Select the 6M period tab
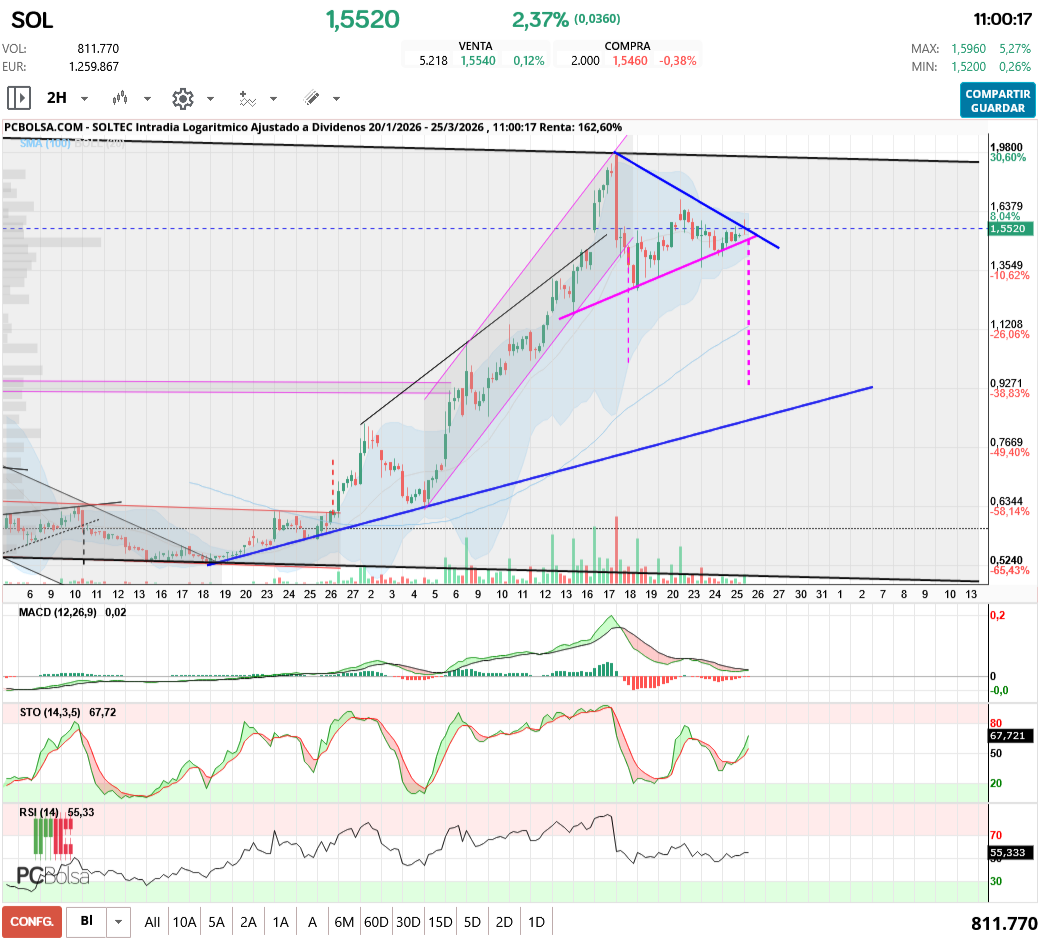This screenshot has height=943, width=1051. click(344, 921)
